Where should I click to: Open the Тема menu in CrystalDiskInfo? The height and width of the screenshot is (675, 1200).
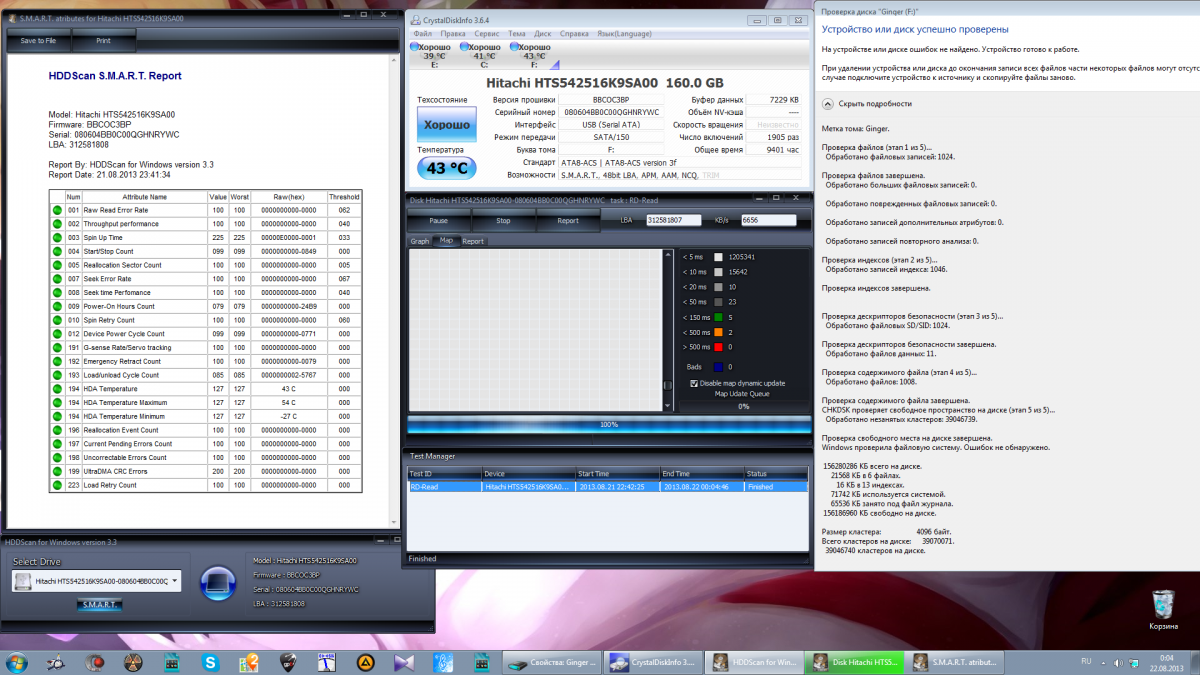click(517, 33)
